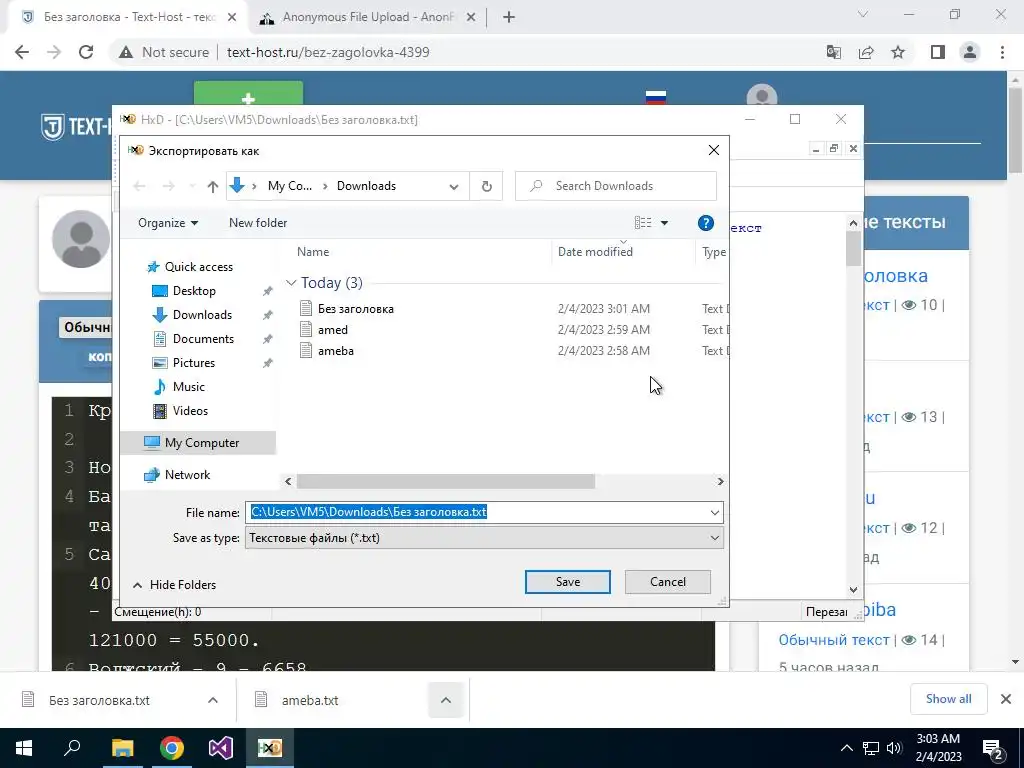The width and height of the screenshot is (1024, 768).
Task: Open the view options dropdown arrow
Action: click(664, 223)
